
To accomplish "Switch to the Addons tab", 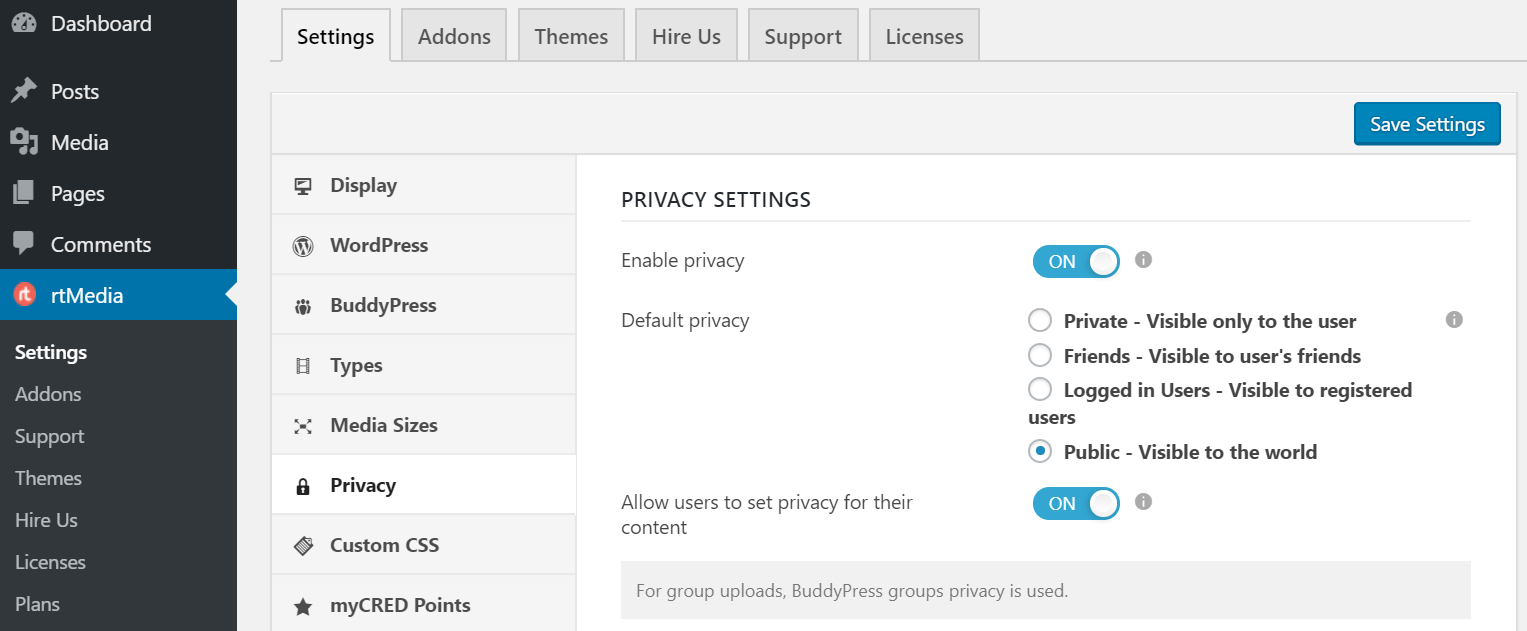I will [453, 35].
